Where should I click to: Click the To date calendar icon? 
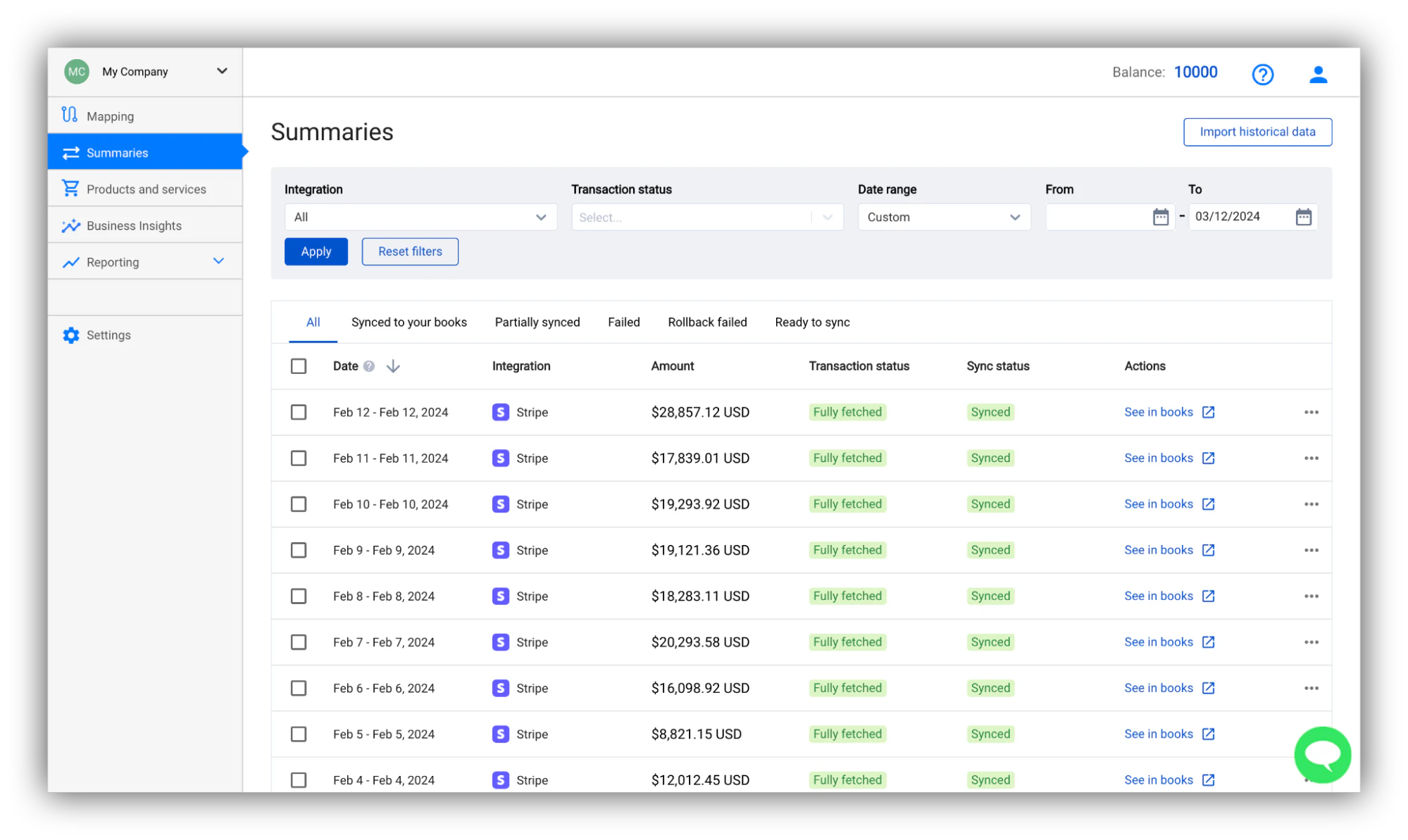(x=1303, y=217)
